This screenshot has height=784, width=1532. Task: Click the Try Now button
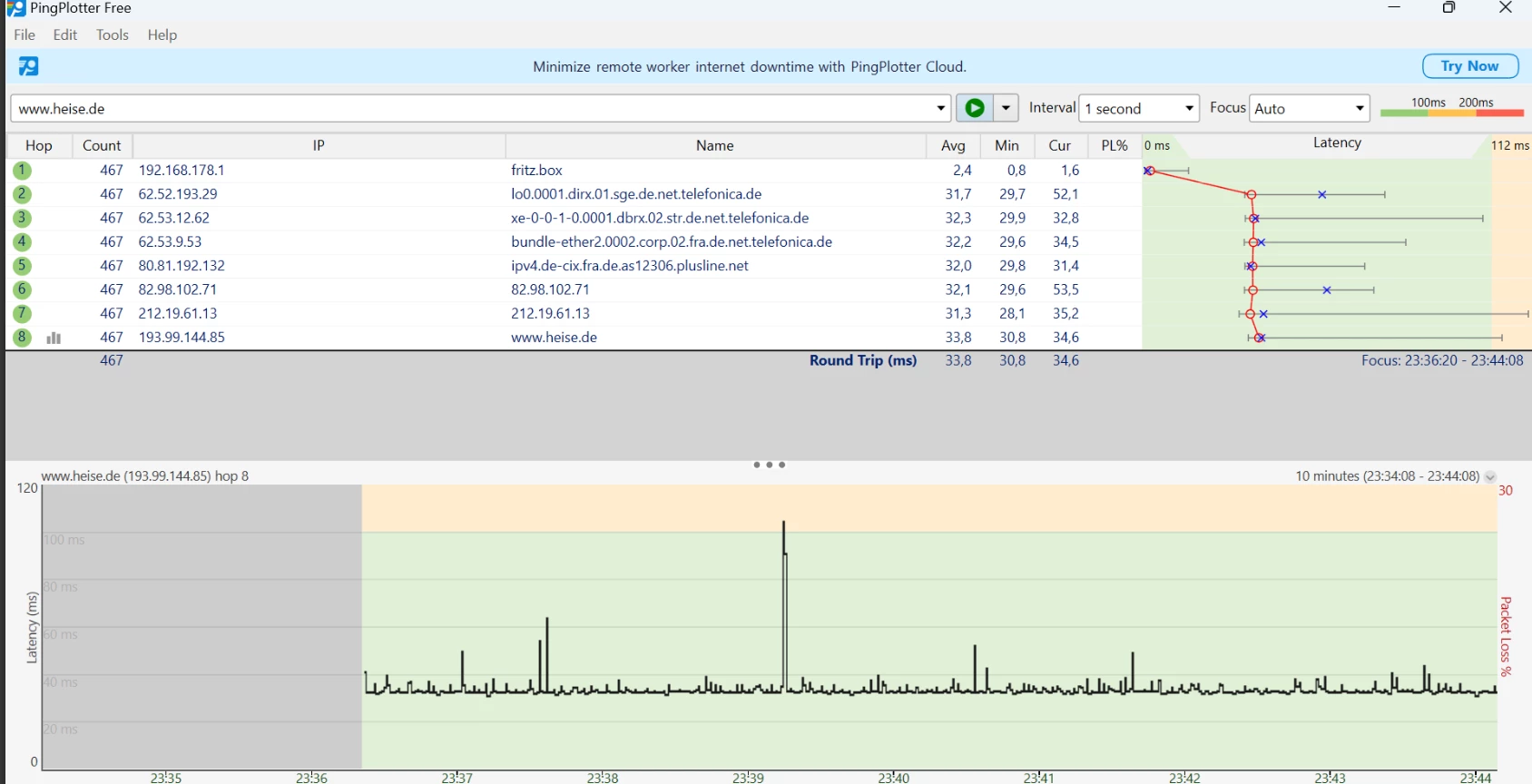[1469, 66]
